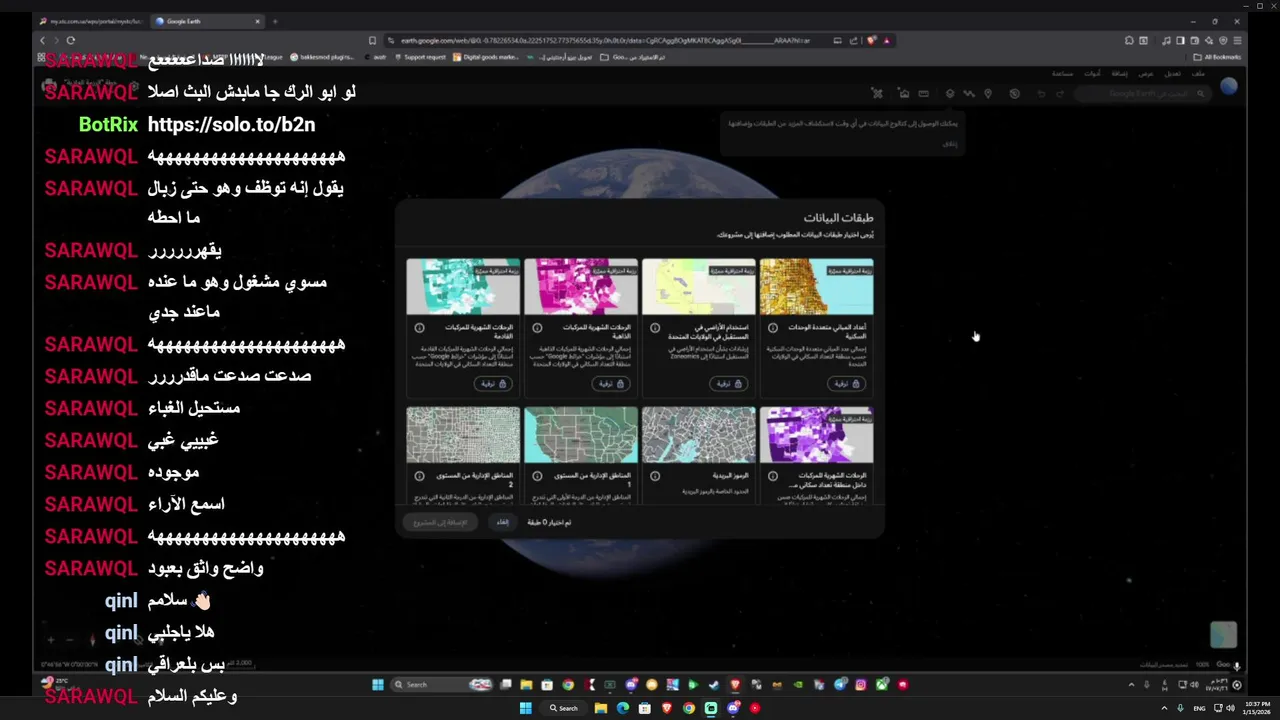This screenshot has width=1280, height=720.
Task: Click the Brave shields lion icon
Action: click(872, 41)
